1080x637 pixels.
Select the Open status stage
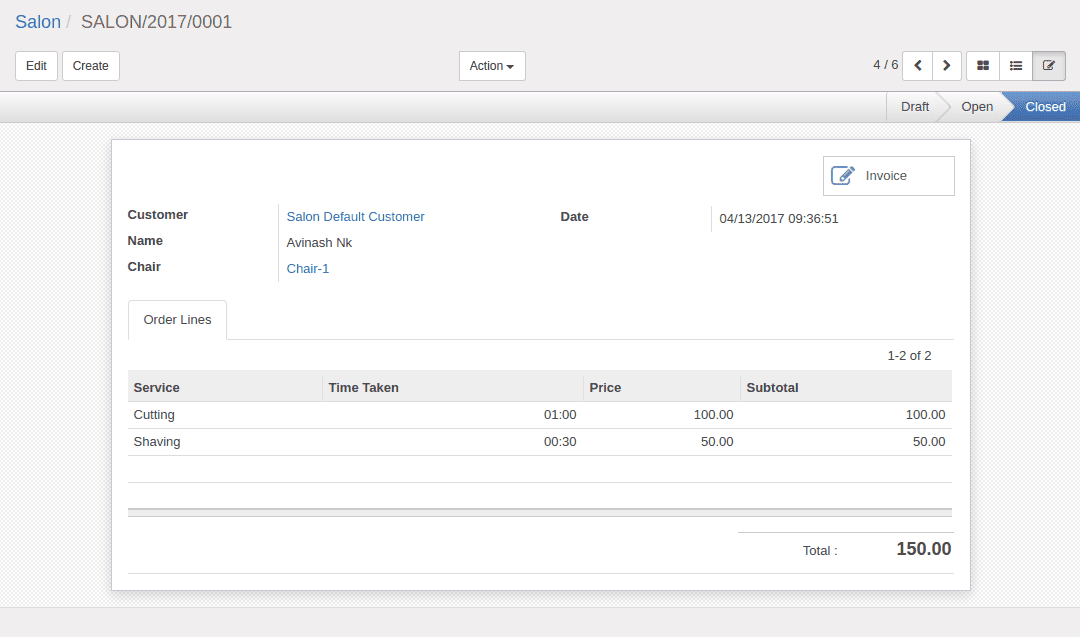pyautogui.click(x=977, y=107)
